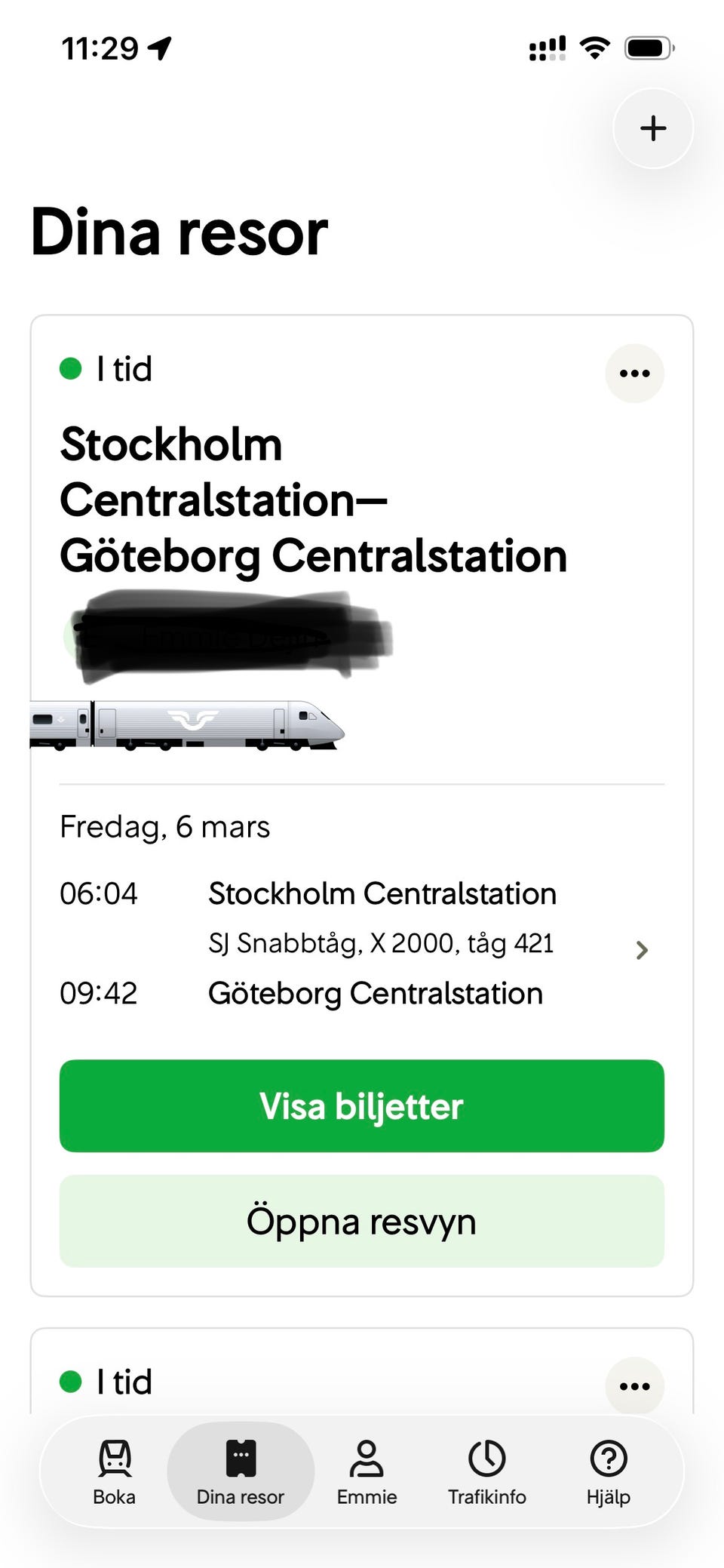
Task: Tap the Stockholm–Göteborg trip title
Action: pyautogui.click(x=313, y=500)
